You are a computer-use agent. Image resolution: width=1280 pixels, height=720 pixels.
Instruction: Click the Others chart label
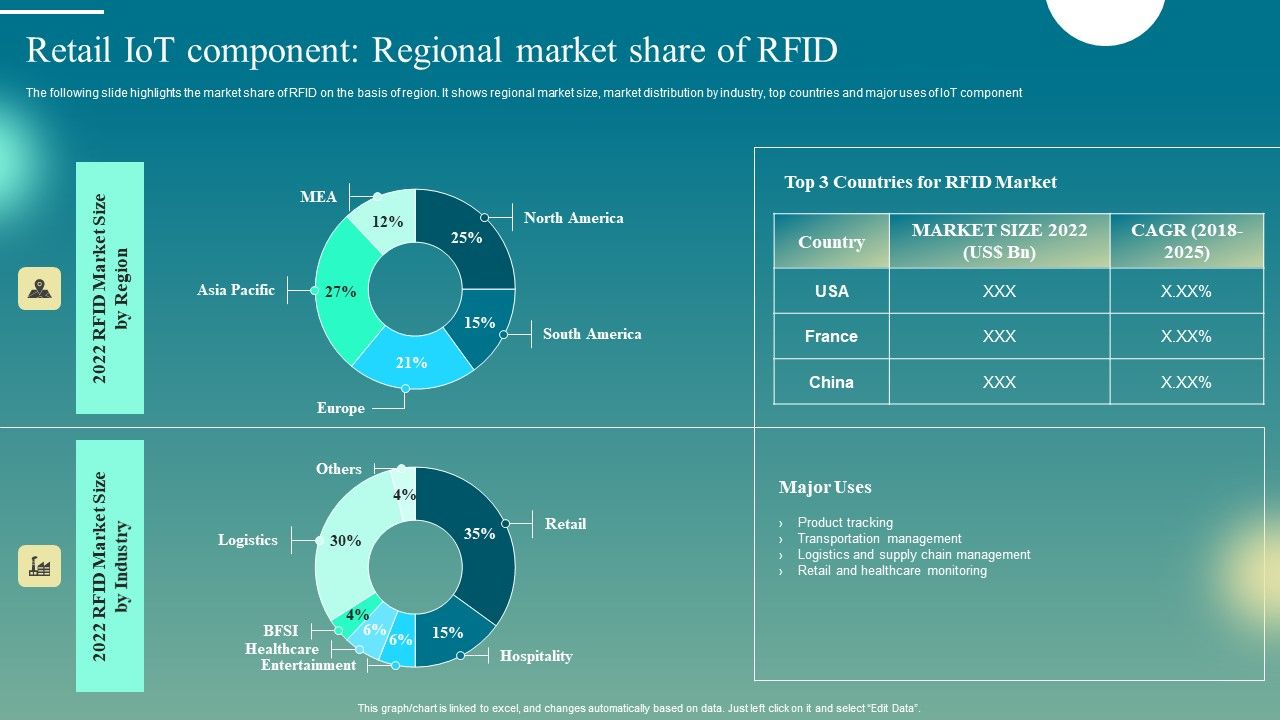point(339,469)
